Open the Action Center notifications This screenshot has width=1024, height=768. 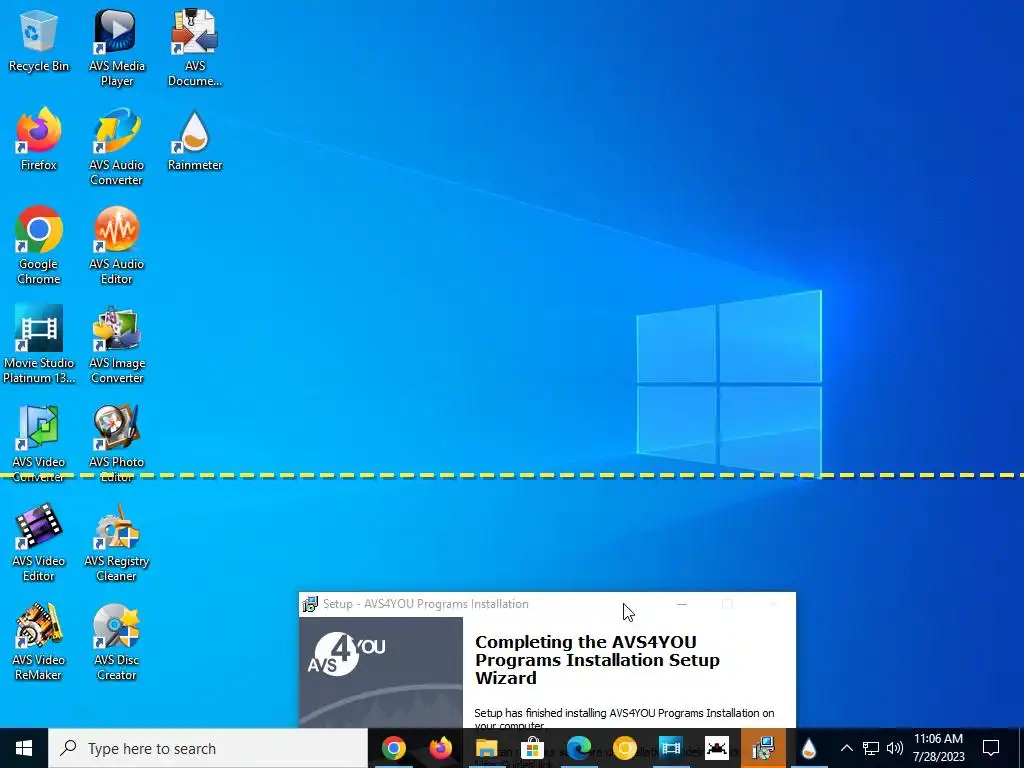[991, 748]
